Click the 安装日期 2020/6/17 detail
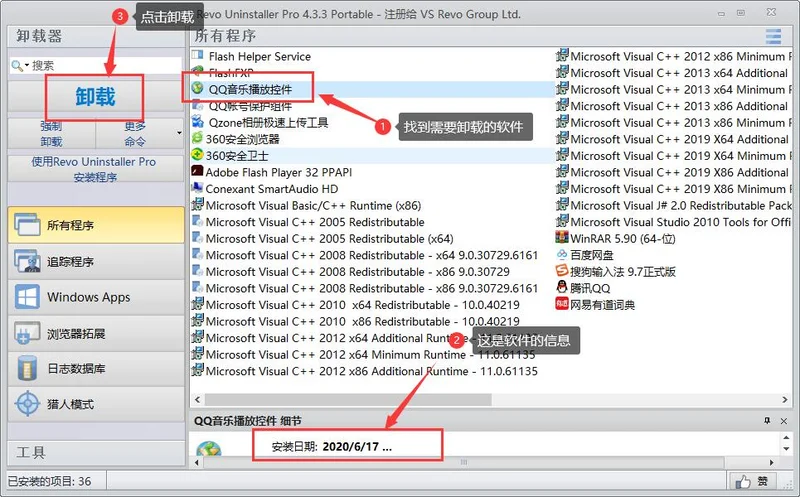 pos(332,446)
